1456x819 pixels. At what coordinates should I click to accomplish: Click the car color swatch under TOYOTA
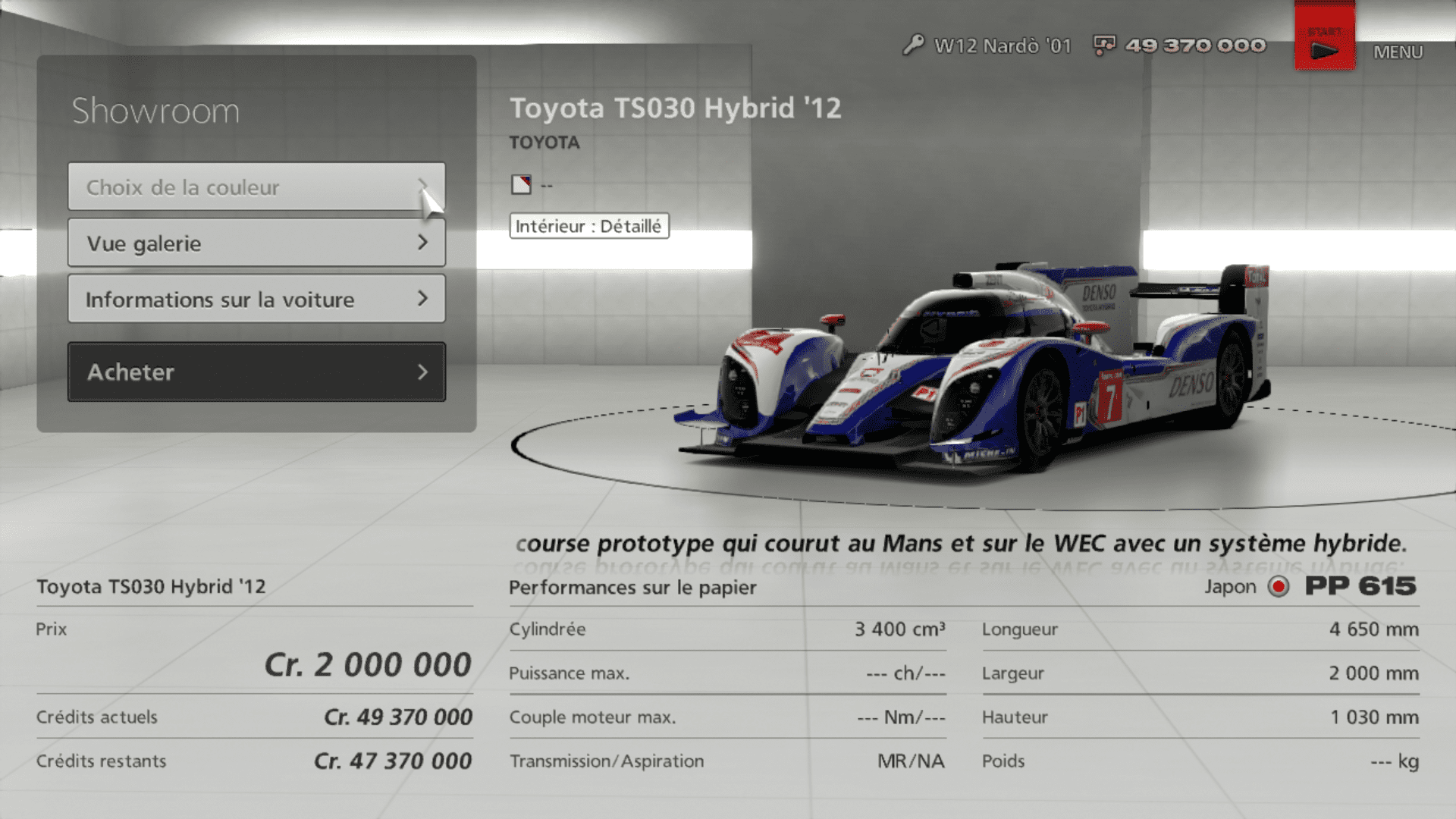[521, 184]
